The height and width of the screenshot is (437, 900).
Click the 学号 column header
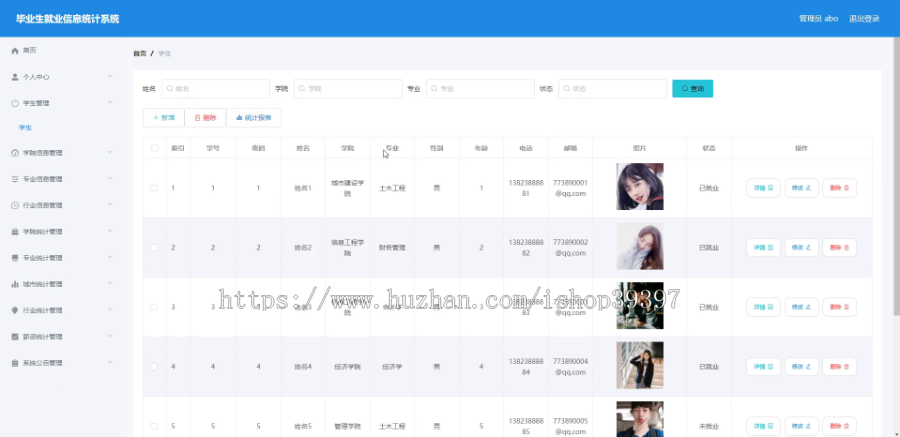pyautogui.click(x=213, y=148)
